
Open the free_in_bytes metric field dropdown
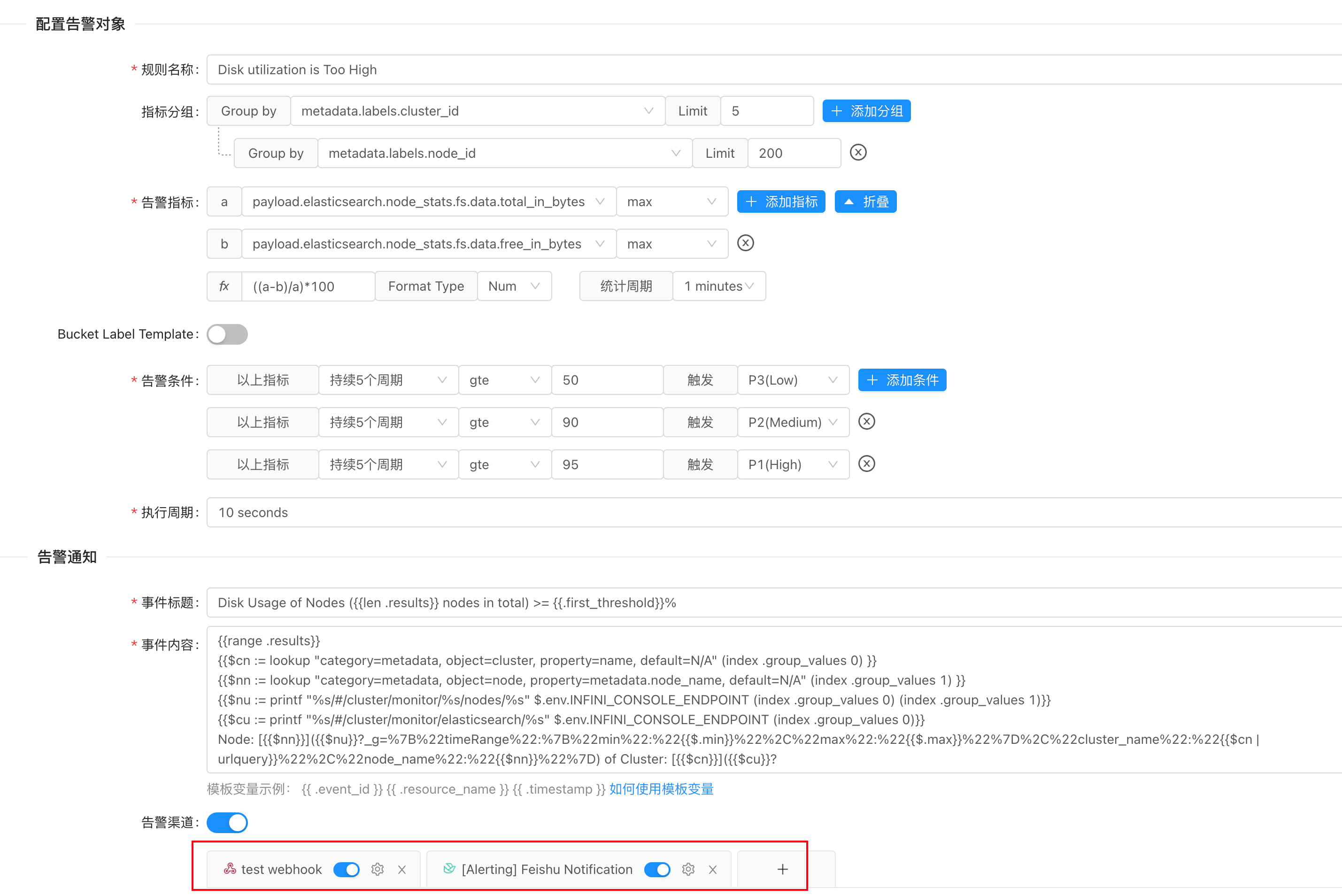[x=429, y=244]
